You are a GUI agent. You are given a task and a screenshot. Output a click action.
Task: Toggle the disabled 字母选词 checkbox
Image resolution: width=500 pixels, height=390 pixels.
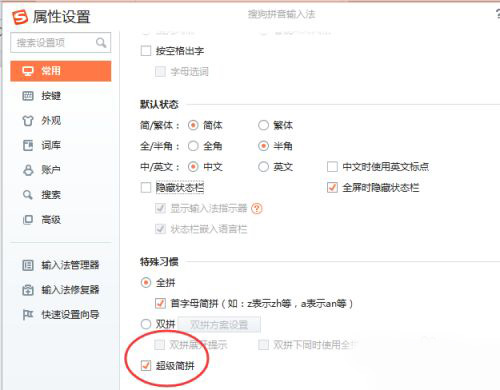(x=160, y=71)
